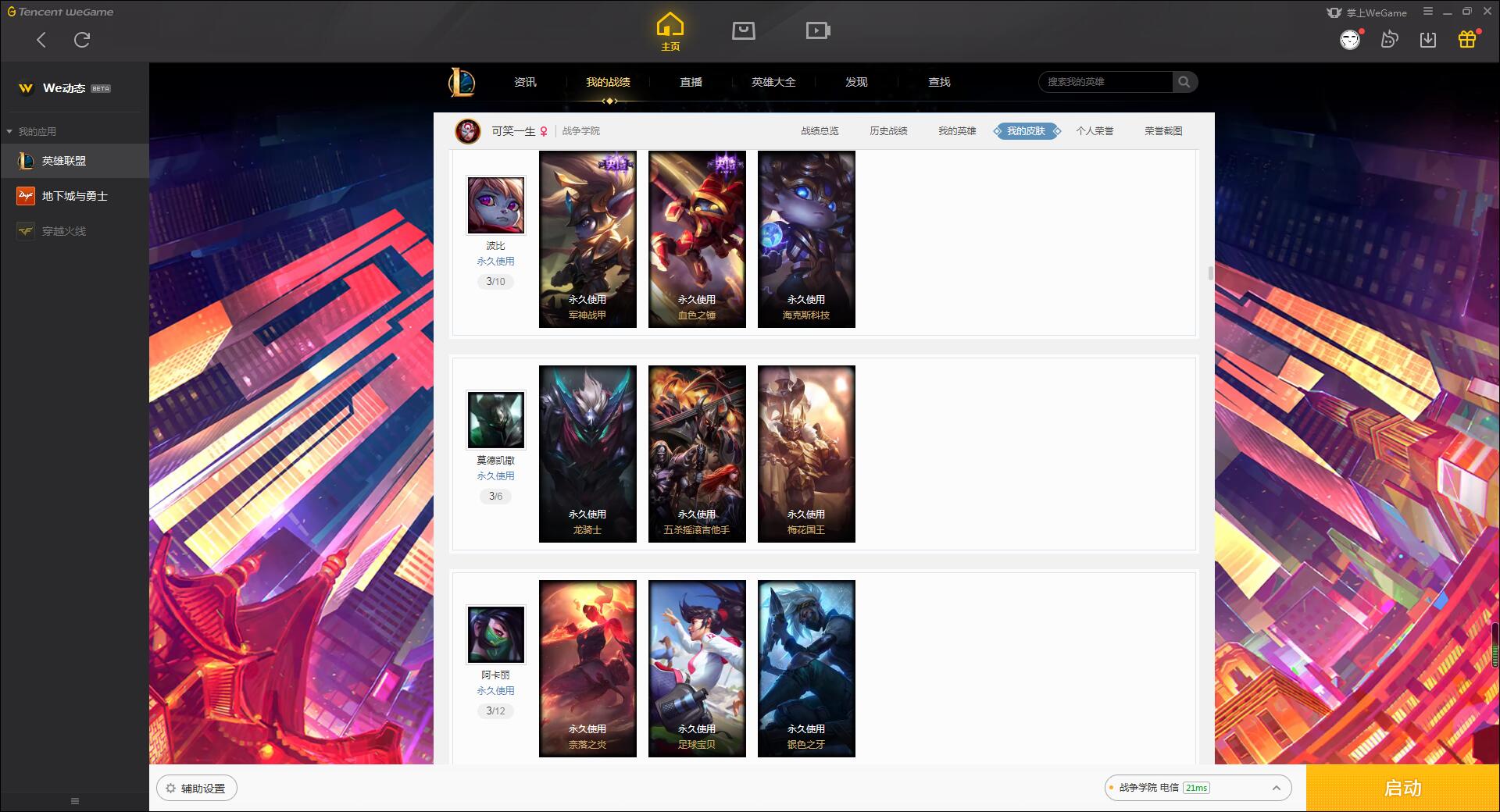Select 穿越火线 in the sidebar
Image resolution: width=1500 pixels, height=812 pixels.
pyautogui.click(x=74, y=231)
